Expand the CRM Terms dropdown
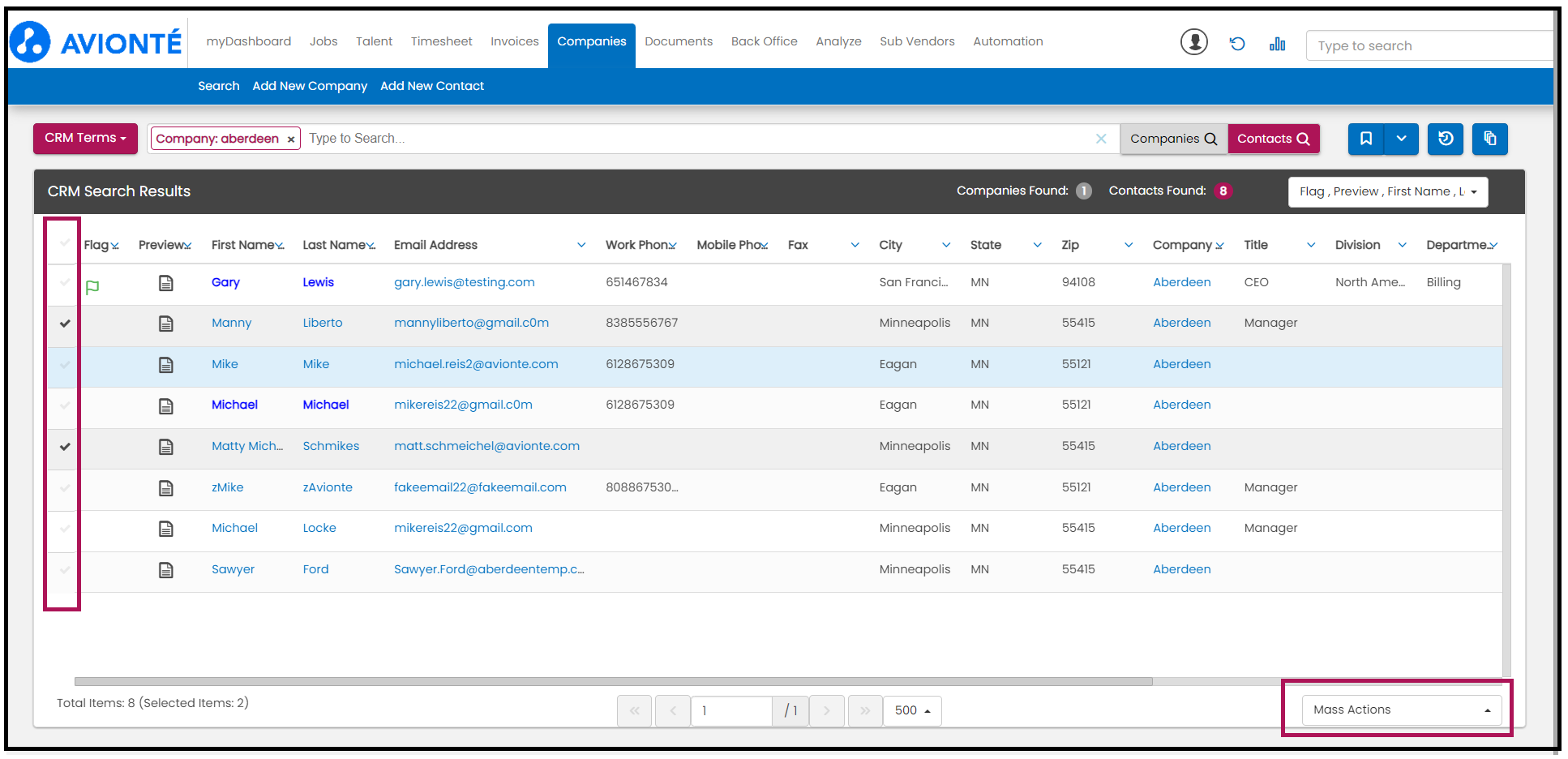The height and width of the screenshot is (759, 1568). (85, 139)
